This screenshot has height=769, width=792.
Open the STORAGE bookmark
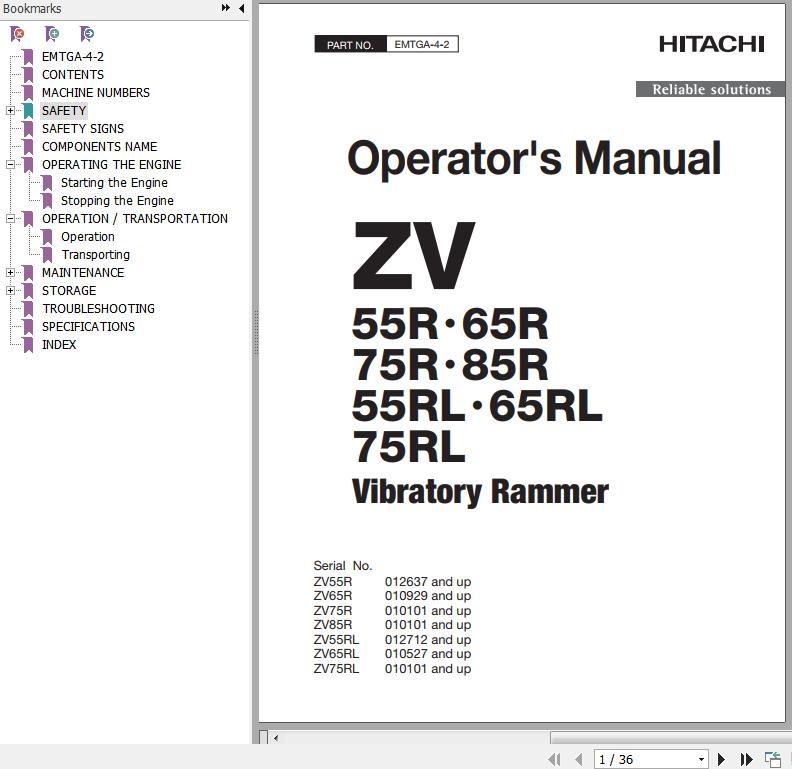click(69, 291)
